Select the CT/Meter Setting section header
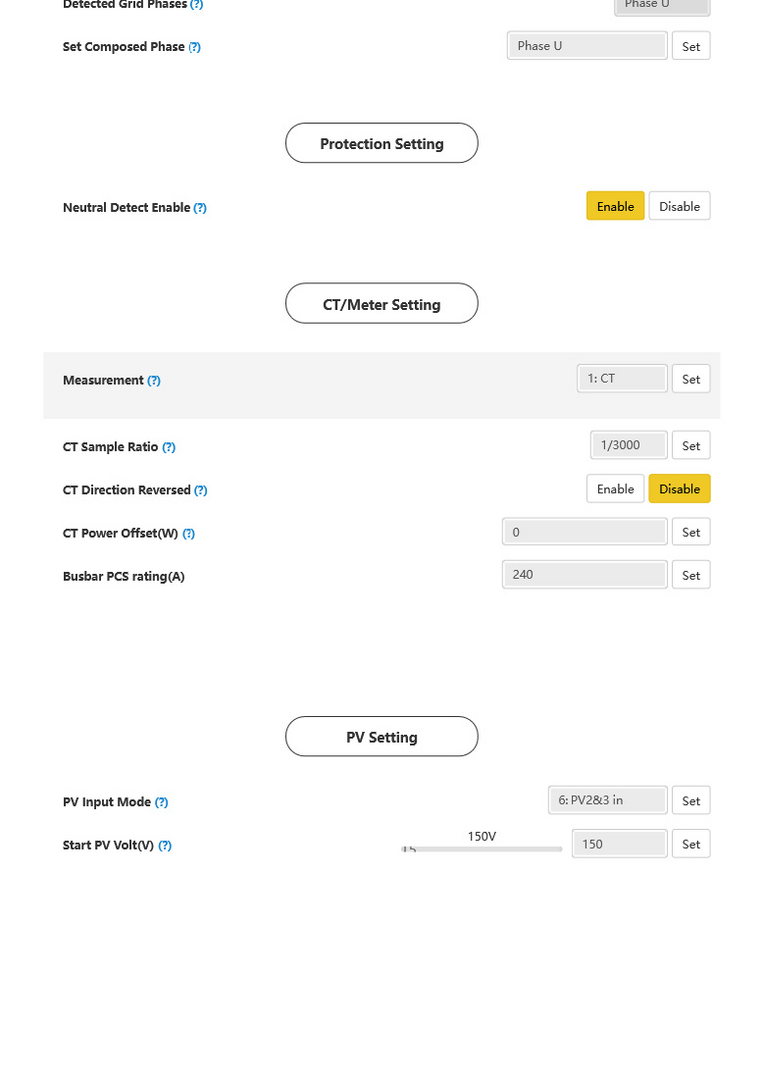This screenshot has height=1079, width=763. click(x=381, y=304)
